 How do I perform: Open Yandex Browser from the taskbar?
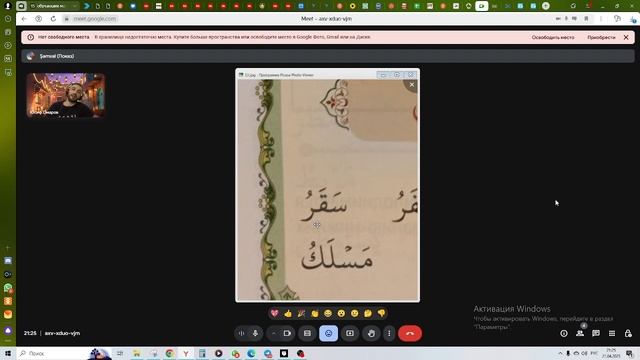[186, 353]
